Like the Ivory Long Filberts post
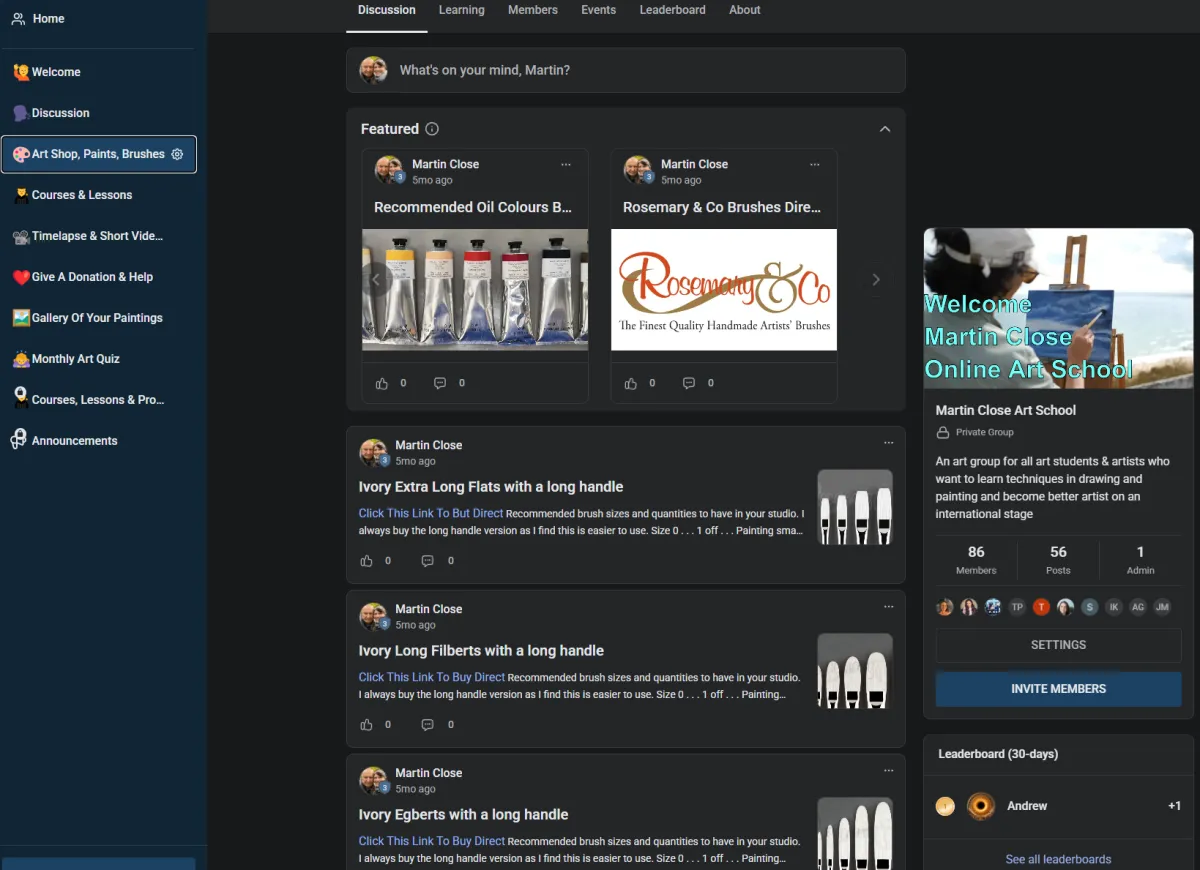Image resolution: width=1200 pixels, height=870 pixels. point(366,725)
